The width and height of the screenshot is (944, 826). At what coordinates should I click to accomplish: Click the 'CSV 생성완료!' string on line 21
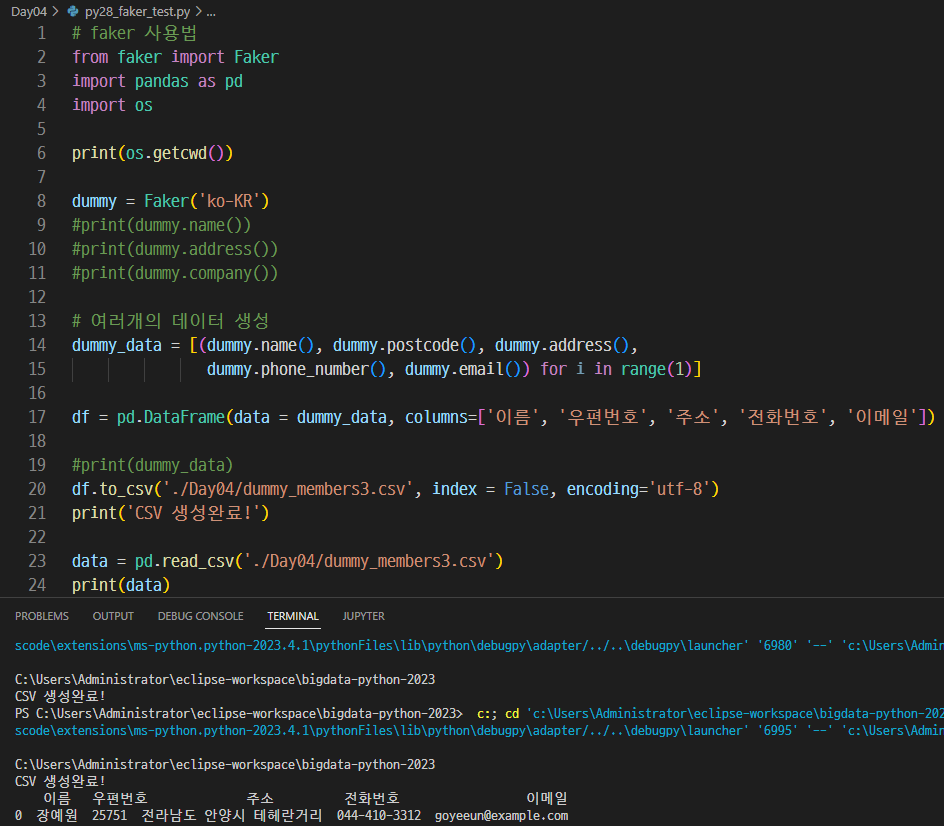click(193, 513)
